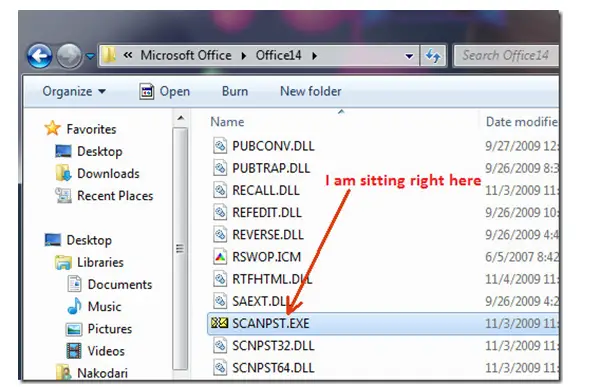Create a New folder

tap(311, 91)
